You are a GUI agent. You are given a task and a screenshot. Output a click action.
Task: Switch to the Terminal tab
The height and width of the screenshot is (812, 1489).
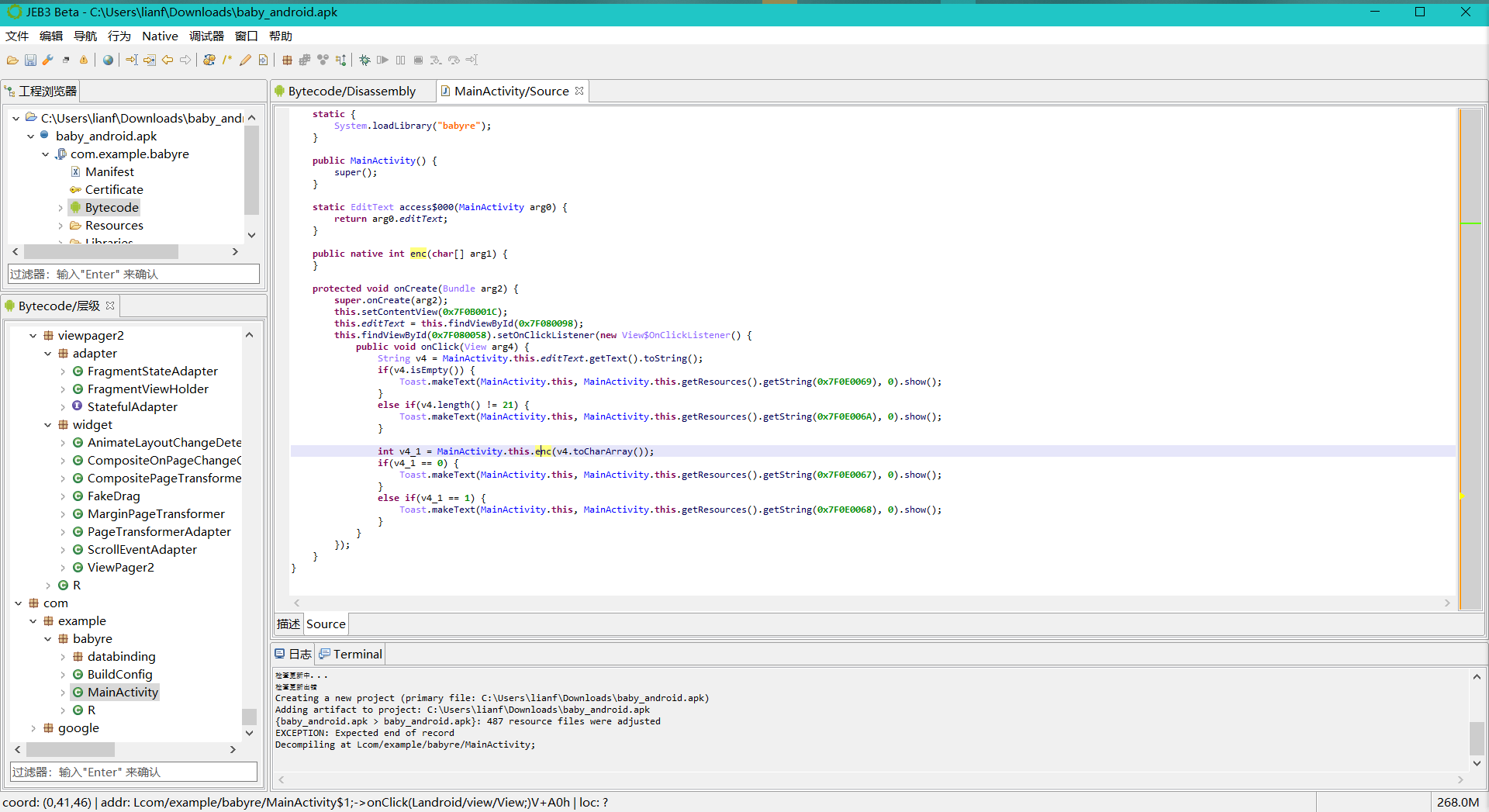pyautogui.click(x=351, y=655)
